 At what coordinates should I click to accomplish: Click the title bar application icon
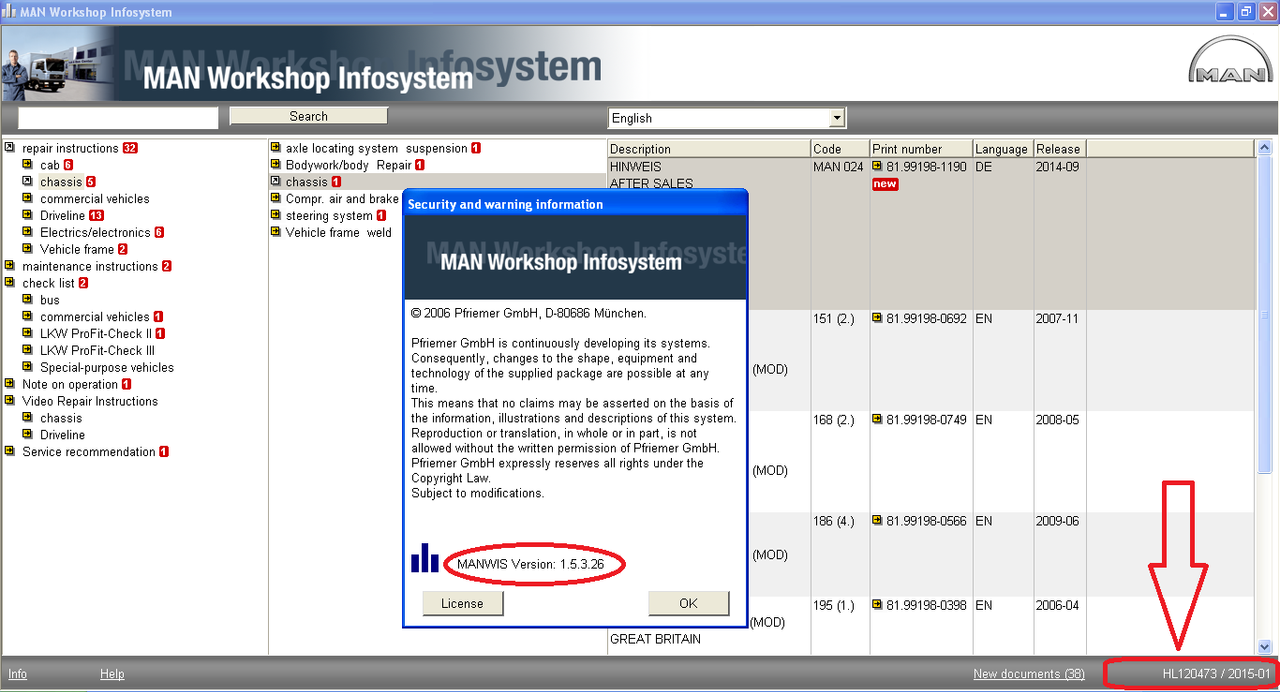click(x=10, y=12)
